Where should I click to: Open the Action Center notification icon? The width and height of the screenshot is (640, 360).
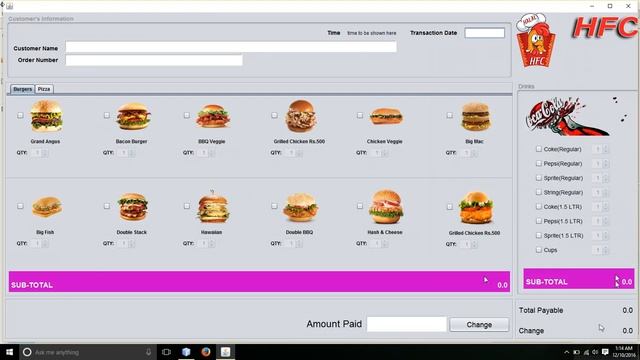coord(605,352)
